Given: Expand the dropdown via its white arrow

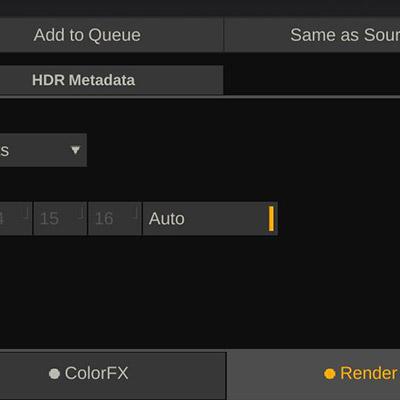Looking at the screenshot, I should coord(76,150).
